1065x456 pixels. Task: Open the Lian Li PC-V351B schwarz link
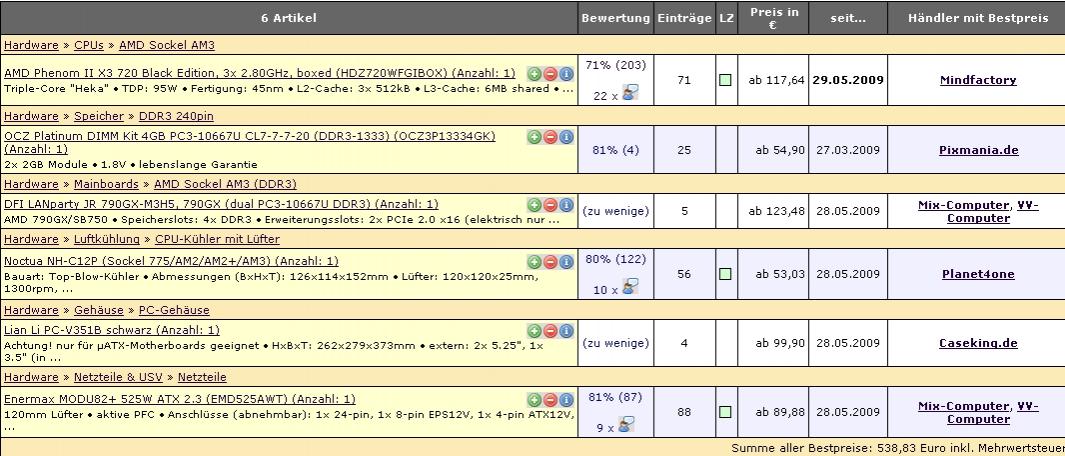coord(111,331)
